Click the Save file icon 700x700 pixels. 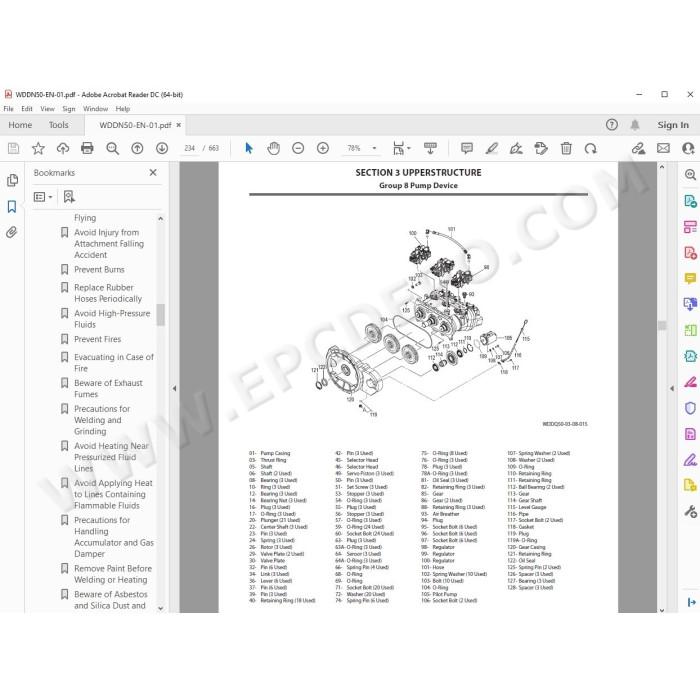click(13, 148)
